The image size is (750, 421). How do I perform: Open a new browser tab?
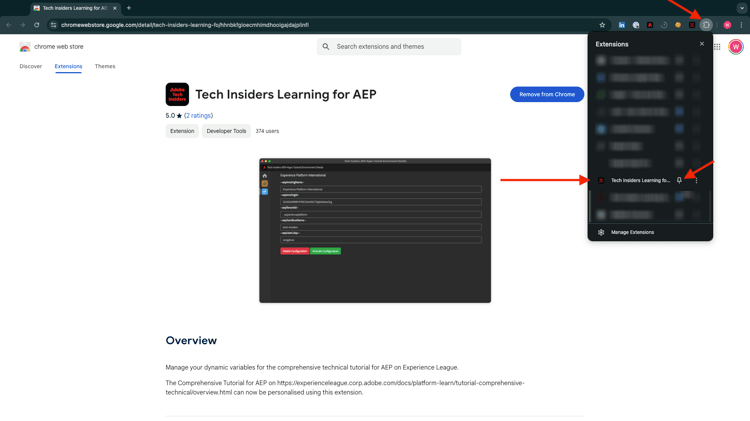pyautogui.click(x=129, y=8)
